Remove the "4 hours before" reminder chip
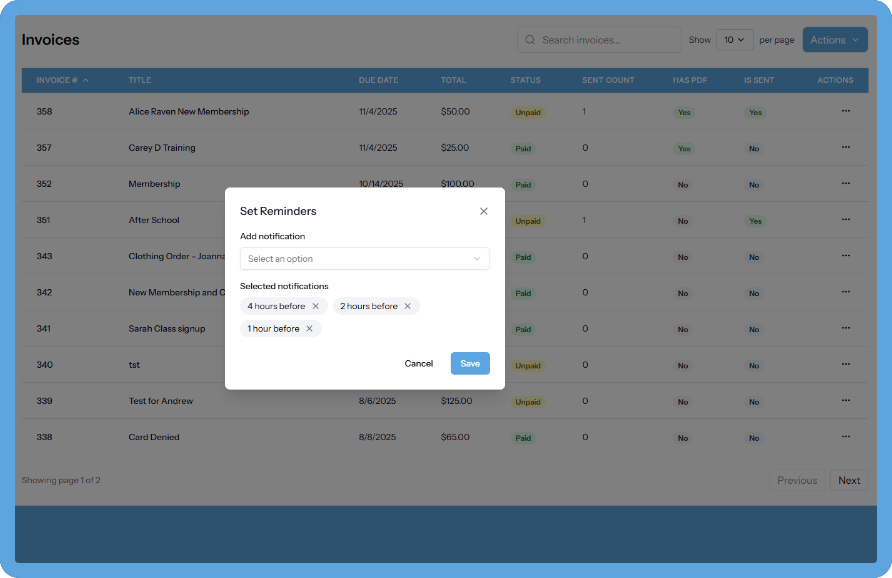This screenshot has height=578, width=892. (316, 306)
